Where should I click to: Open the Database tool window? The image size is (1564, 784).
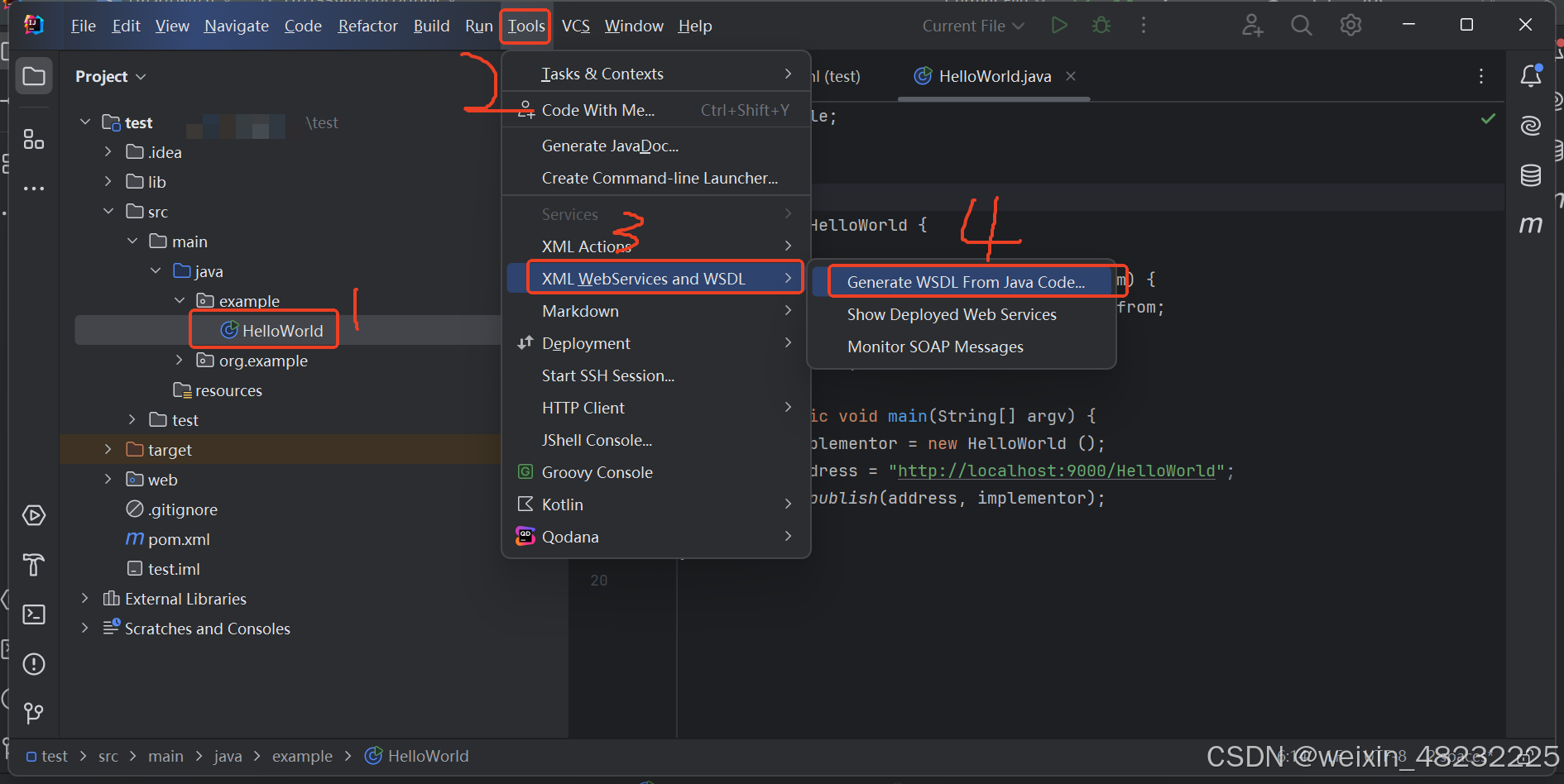pyautogui.click(x=1531, y=175)
